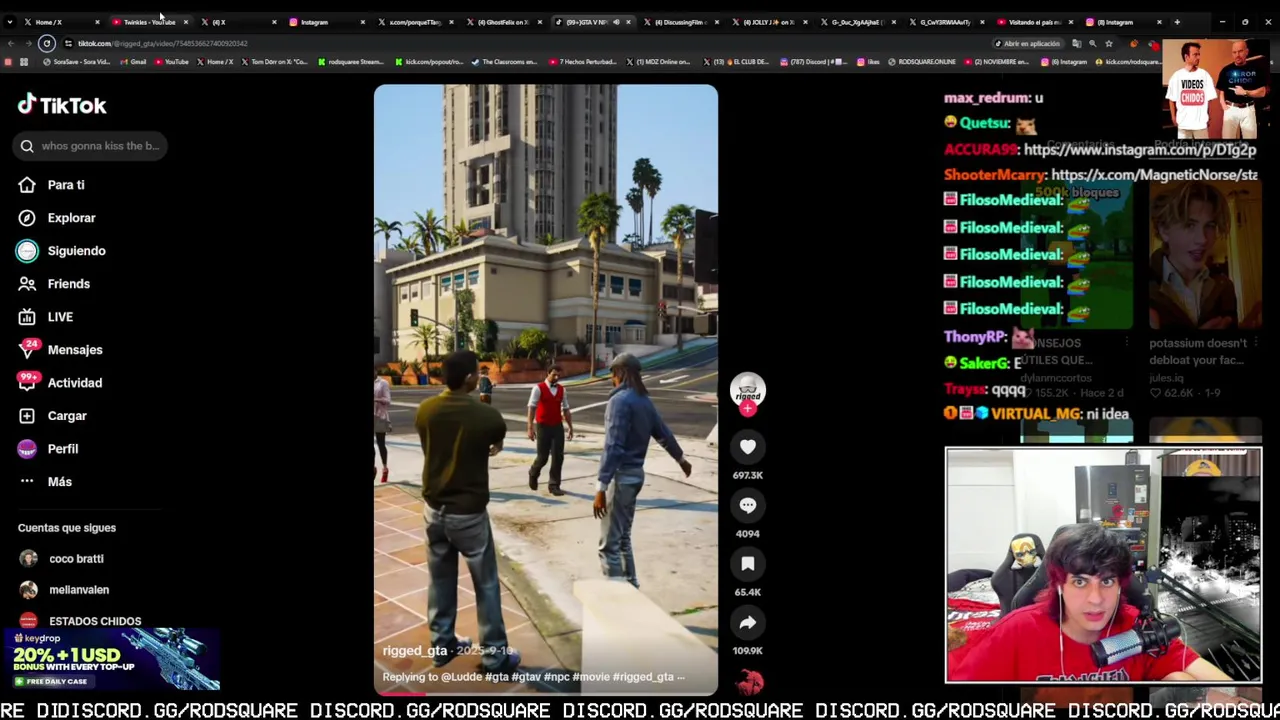Image resolution: width=1280 pixels, height=720 pixels.
Task: Open kick.com/popout bookmark
Action: click(x=428, y=62)
